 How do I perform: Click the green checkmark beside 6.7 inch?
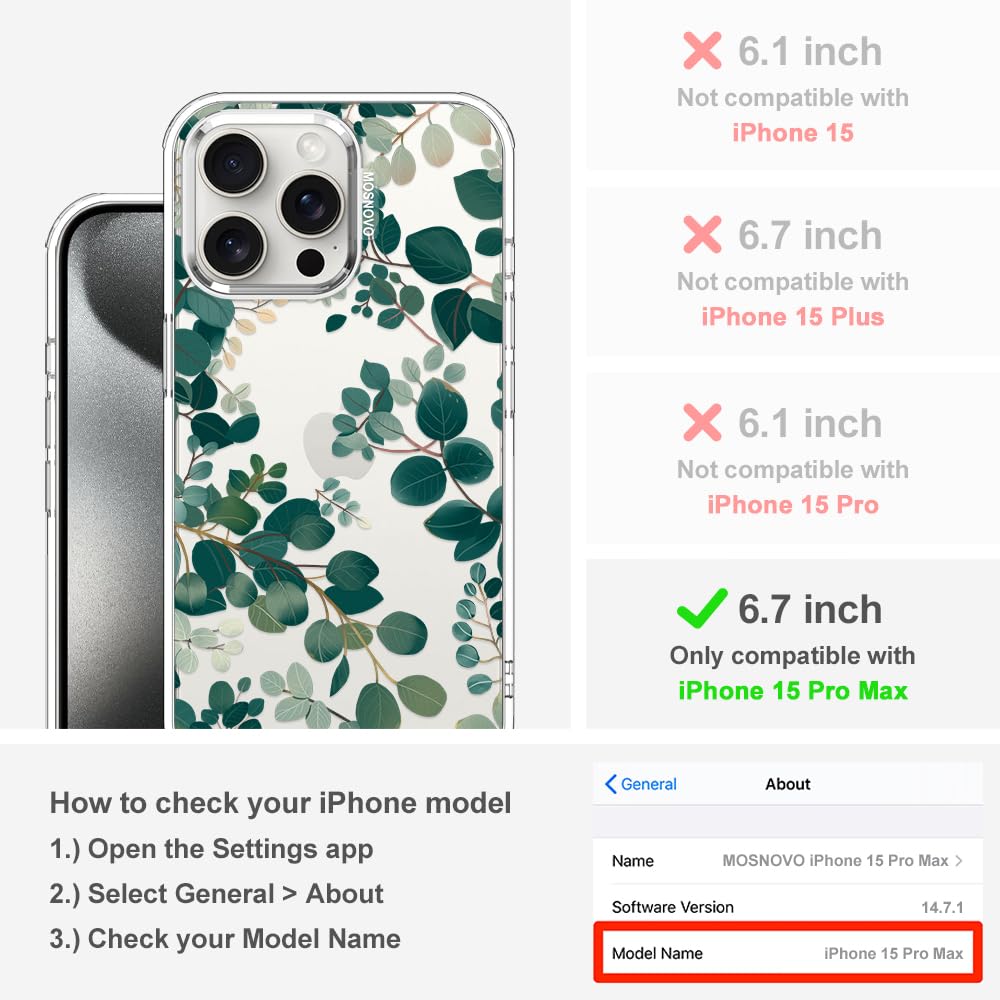(x=702, y=608)
